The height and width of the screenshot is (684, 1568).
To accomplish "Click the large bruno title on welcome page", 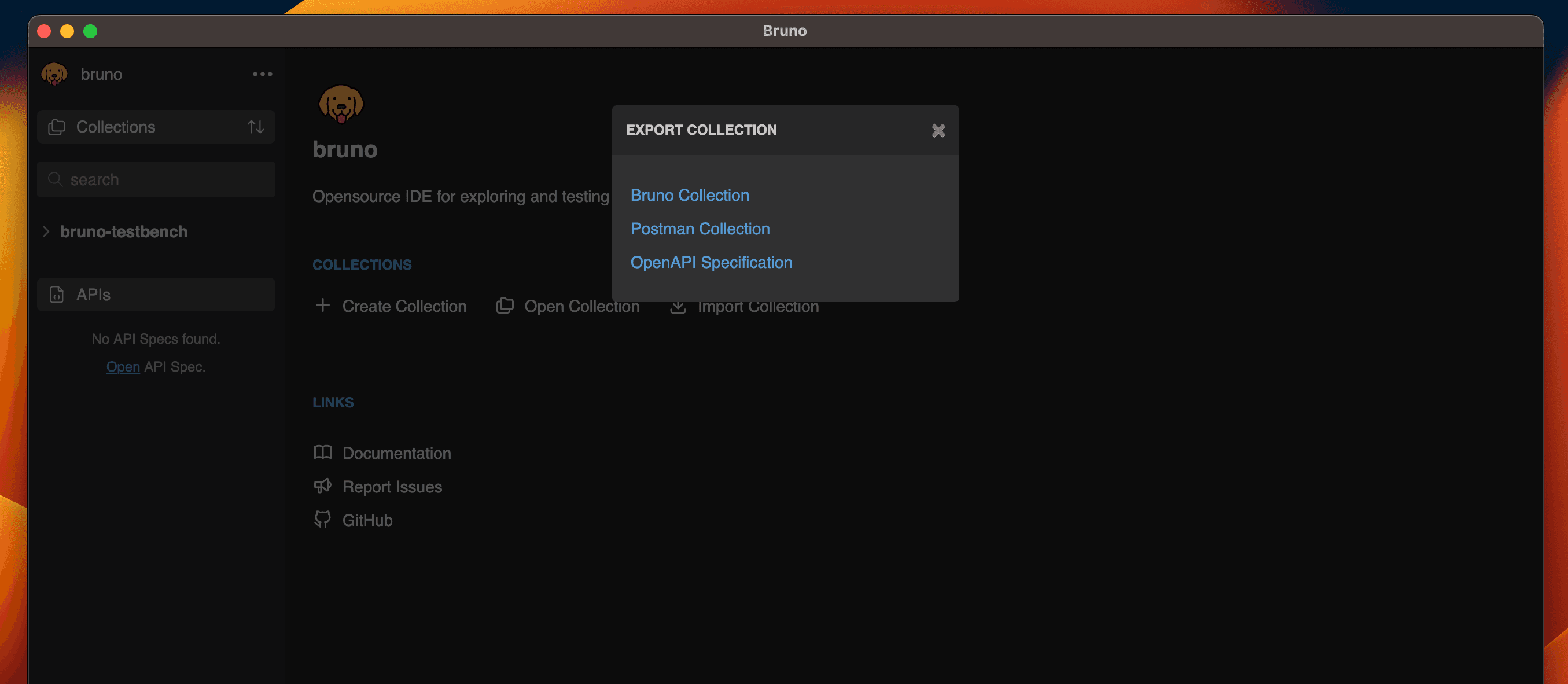I will tap(345, 149).
